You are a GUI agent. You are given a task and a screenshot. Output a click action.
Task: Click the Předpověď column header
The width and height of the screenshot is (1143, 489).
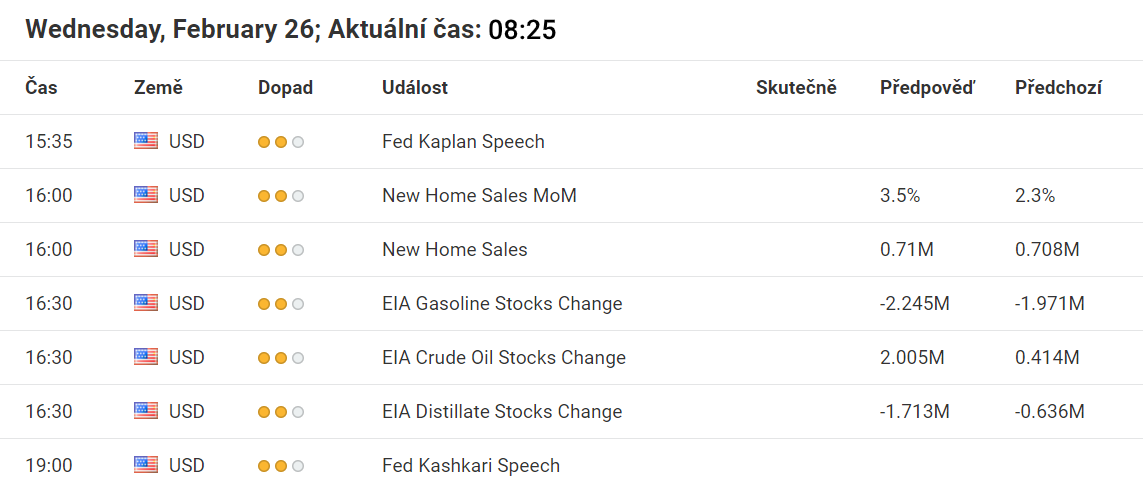[x=927, y=87]
